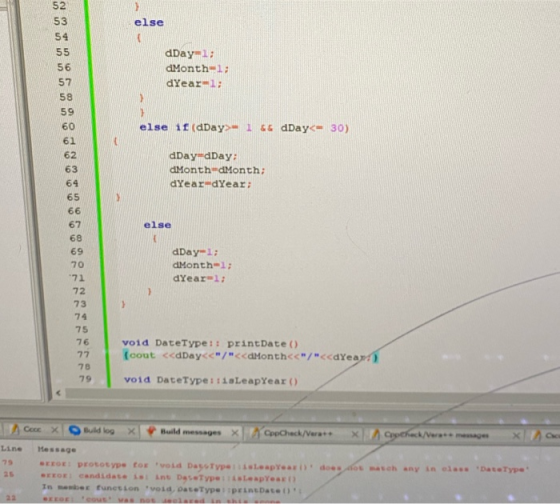
Task: Click the partially visible rightmost tab icon
Action: (536, 435)
